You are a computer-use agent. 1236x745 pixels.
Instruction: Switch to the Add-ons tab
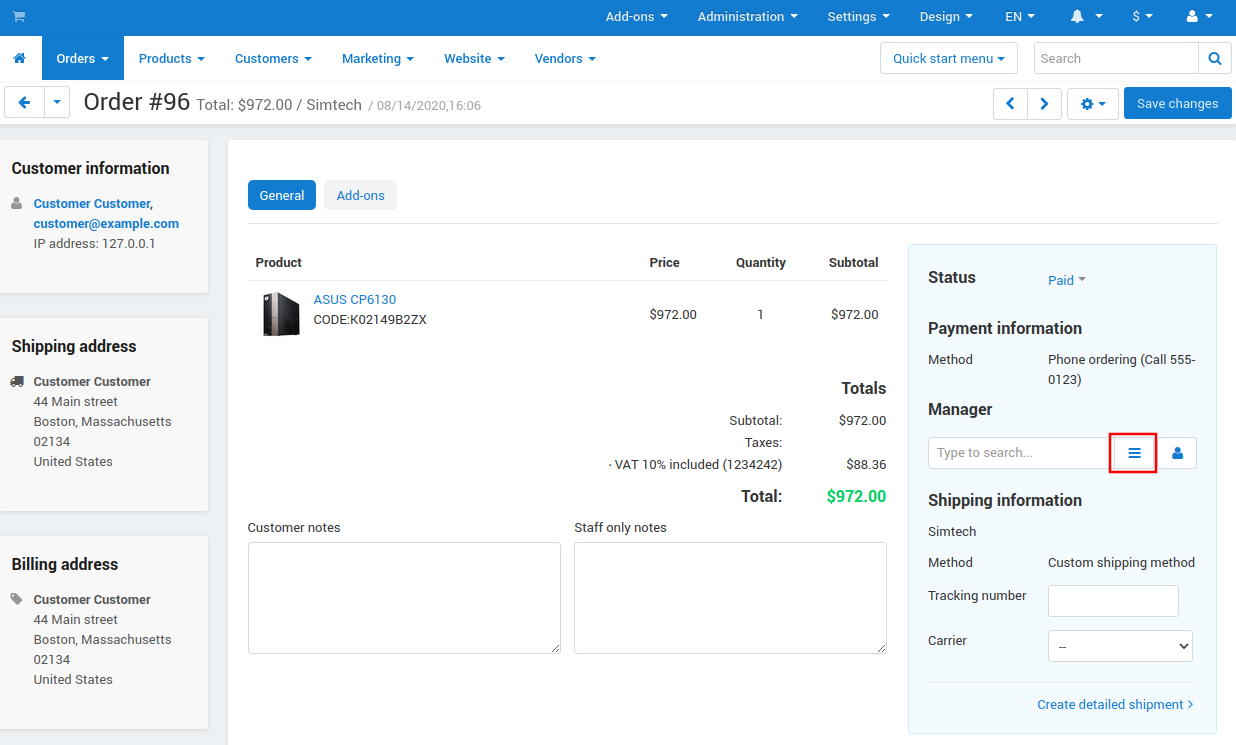pos(361,196)
